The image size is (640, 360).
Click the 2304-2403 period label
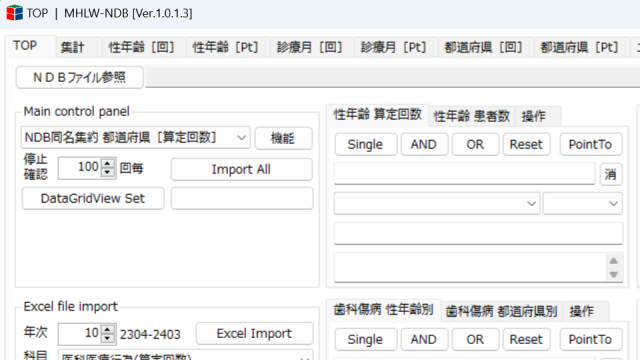point(150,335)
